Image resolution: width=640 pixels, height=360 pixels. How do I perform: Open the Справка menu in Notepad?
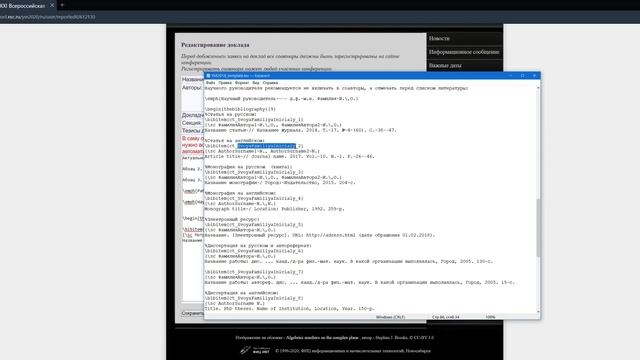click(270, 82)
